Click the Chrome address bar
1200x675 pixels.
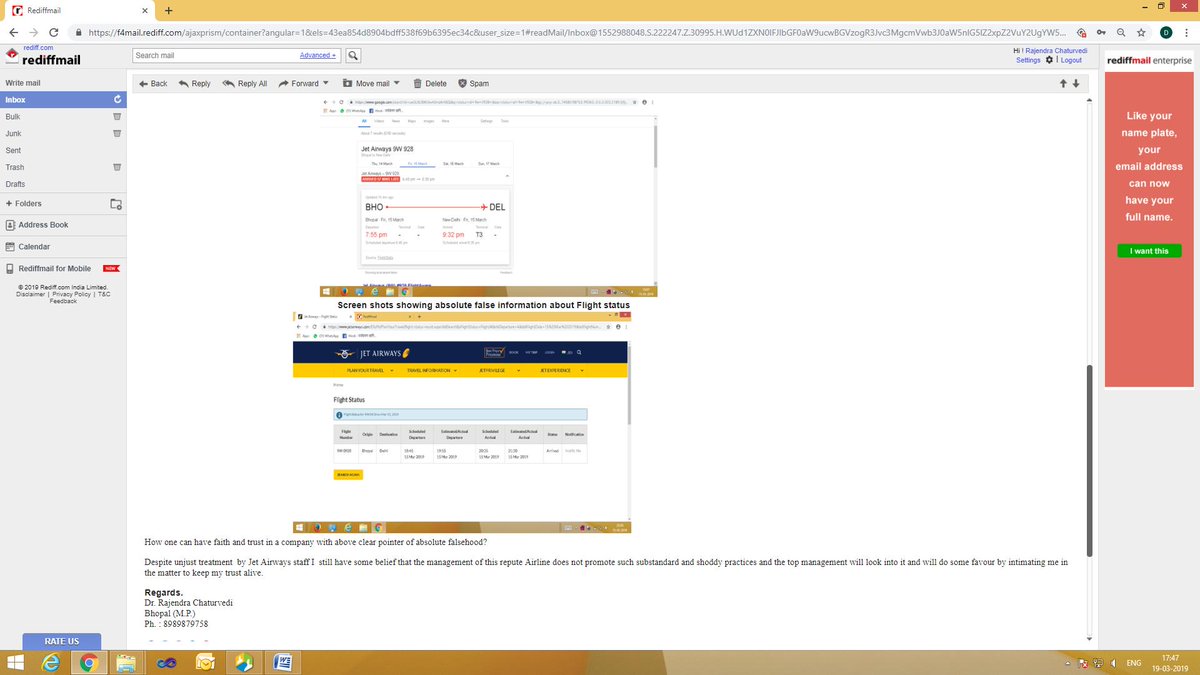(x=575, y=32)
